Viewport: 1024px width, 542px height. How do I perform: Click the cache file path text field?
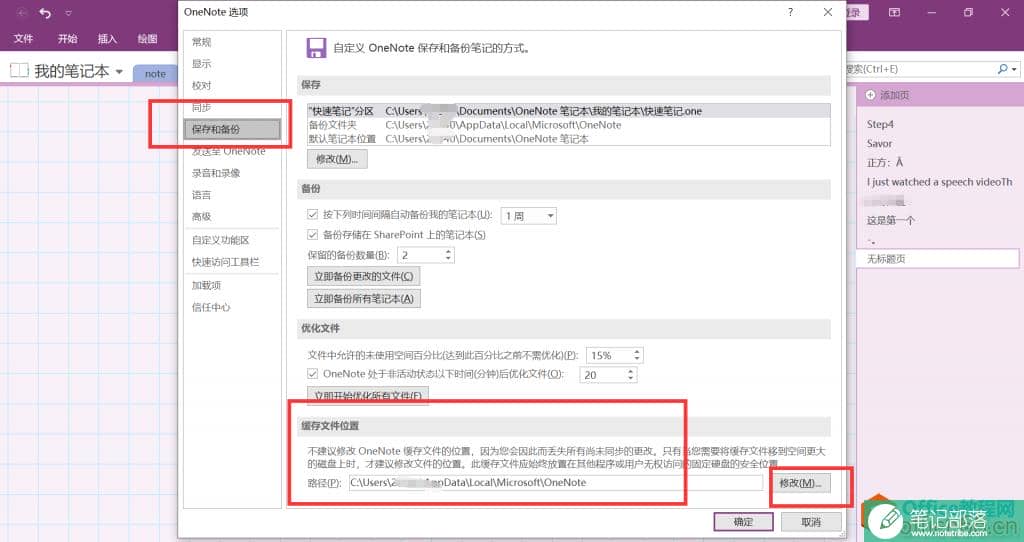(x=555, y=483)
